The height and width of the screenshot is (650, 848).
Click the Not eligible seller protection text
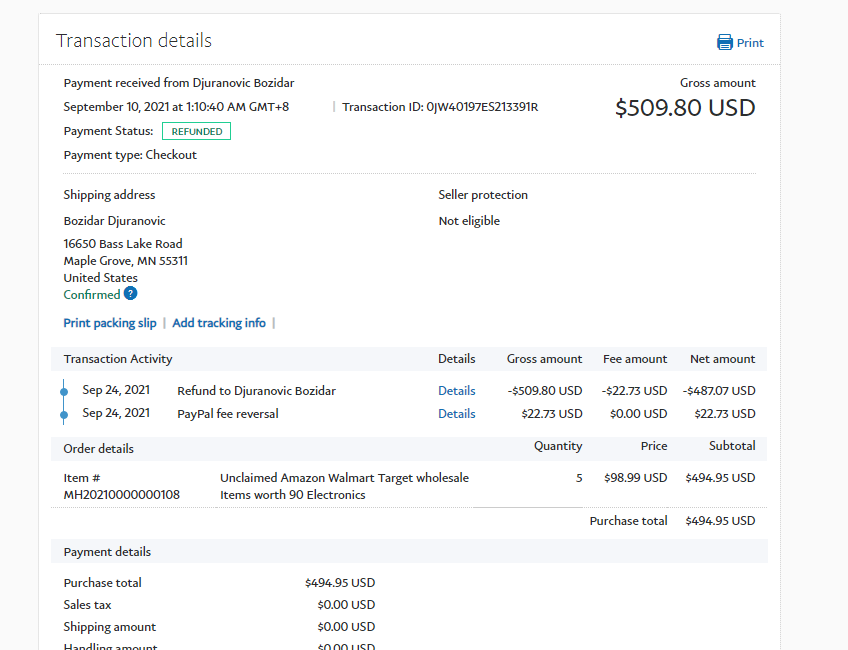point(469,221)
